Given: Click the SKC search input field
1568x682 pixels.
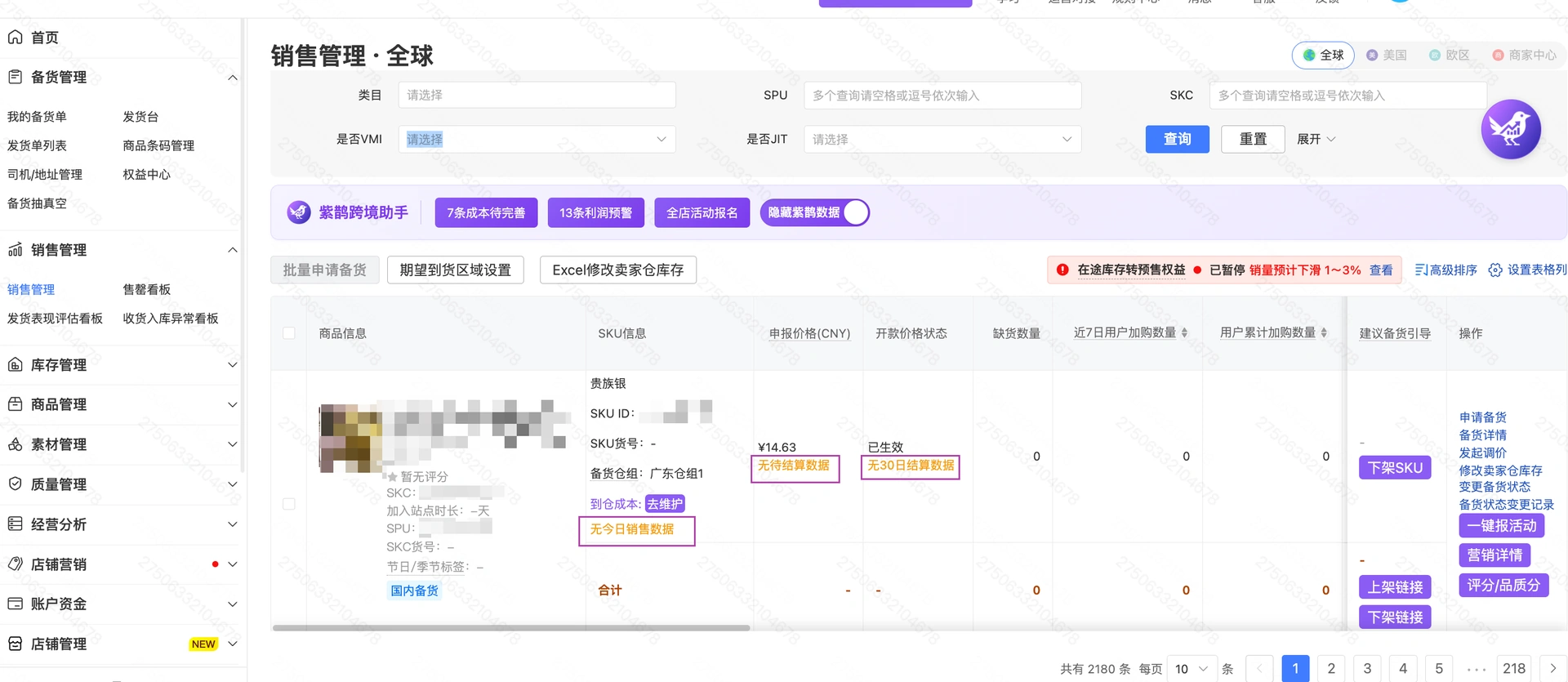Looking at the screenshot, I should (1347, 95).
